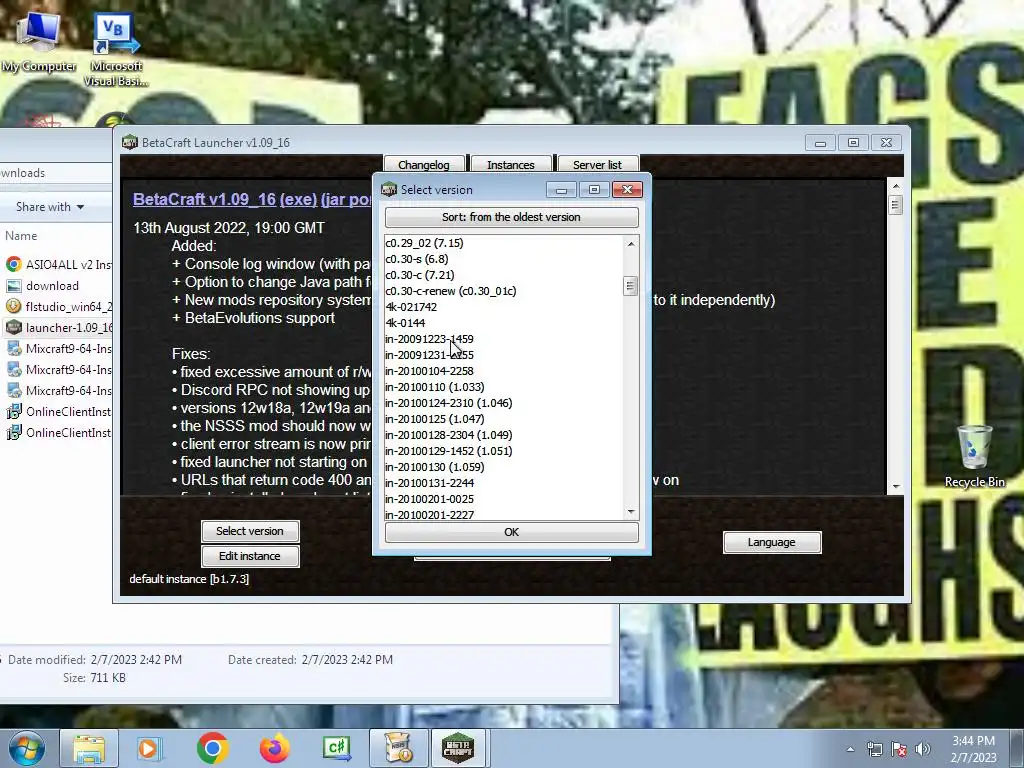Open the My Computer desktop icon

[x=39, y=42]
